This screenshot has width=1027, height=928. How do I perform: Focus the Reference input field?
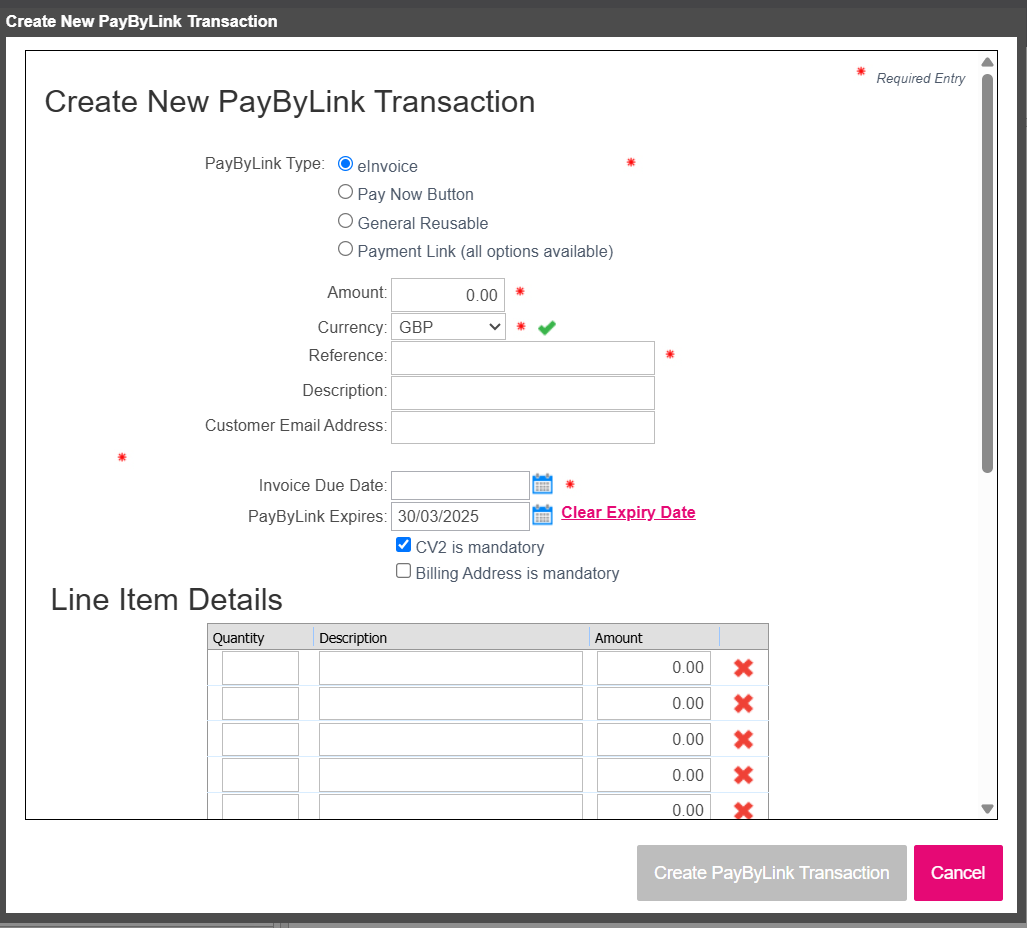[523, 358]
